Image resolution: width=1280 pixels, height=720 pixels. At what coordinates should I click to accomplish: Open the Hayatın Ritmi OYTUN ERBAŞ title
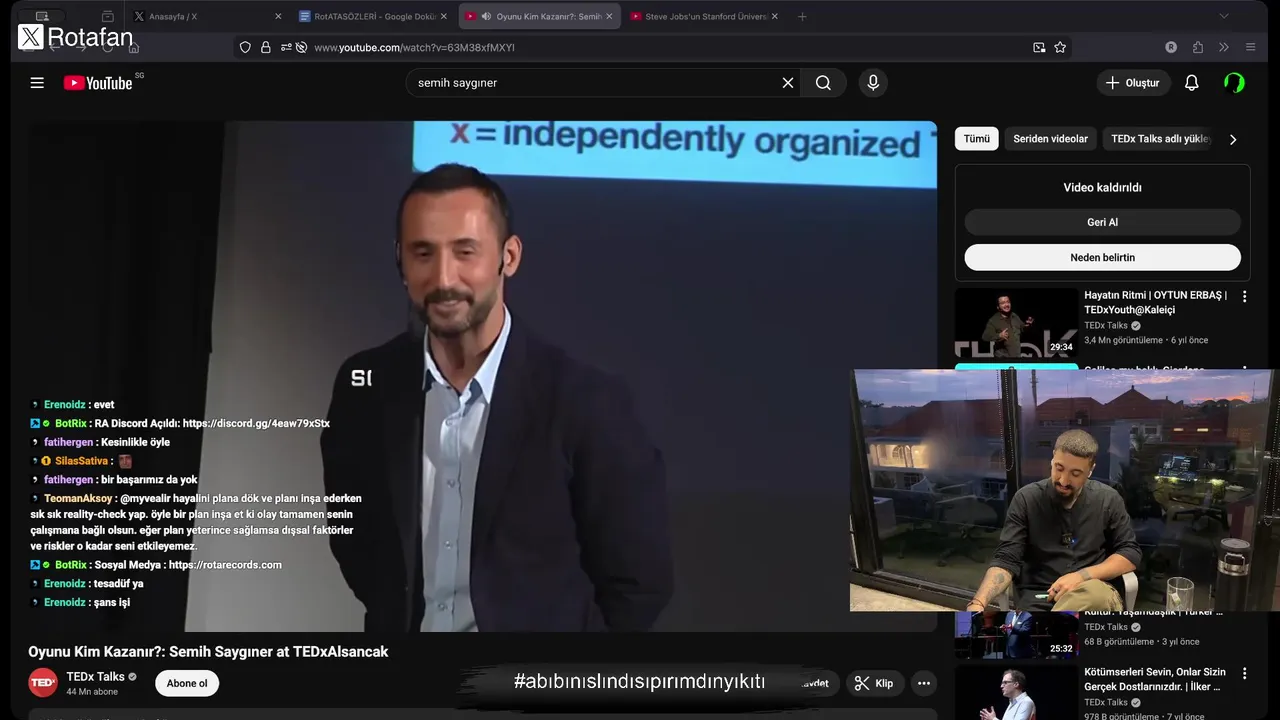pos(1155,302)
